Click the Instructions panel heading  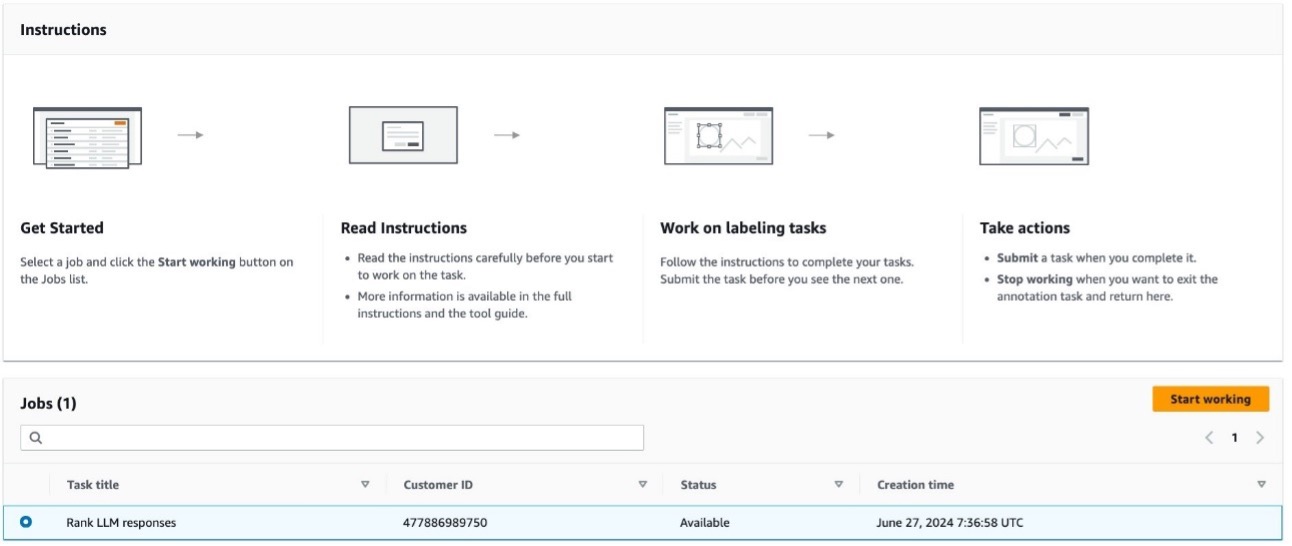(63, 30)
